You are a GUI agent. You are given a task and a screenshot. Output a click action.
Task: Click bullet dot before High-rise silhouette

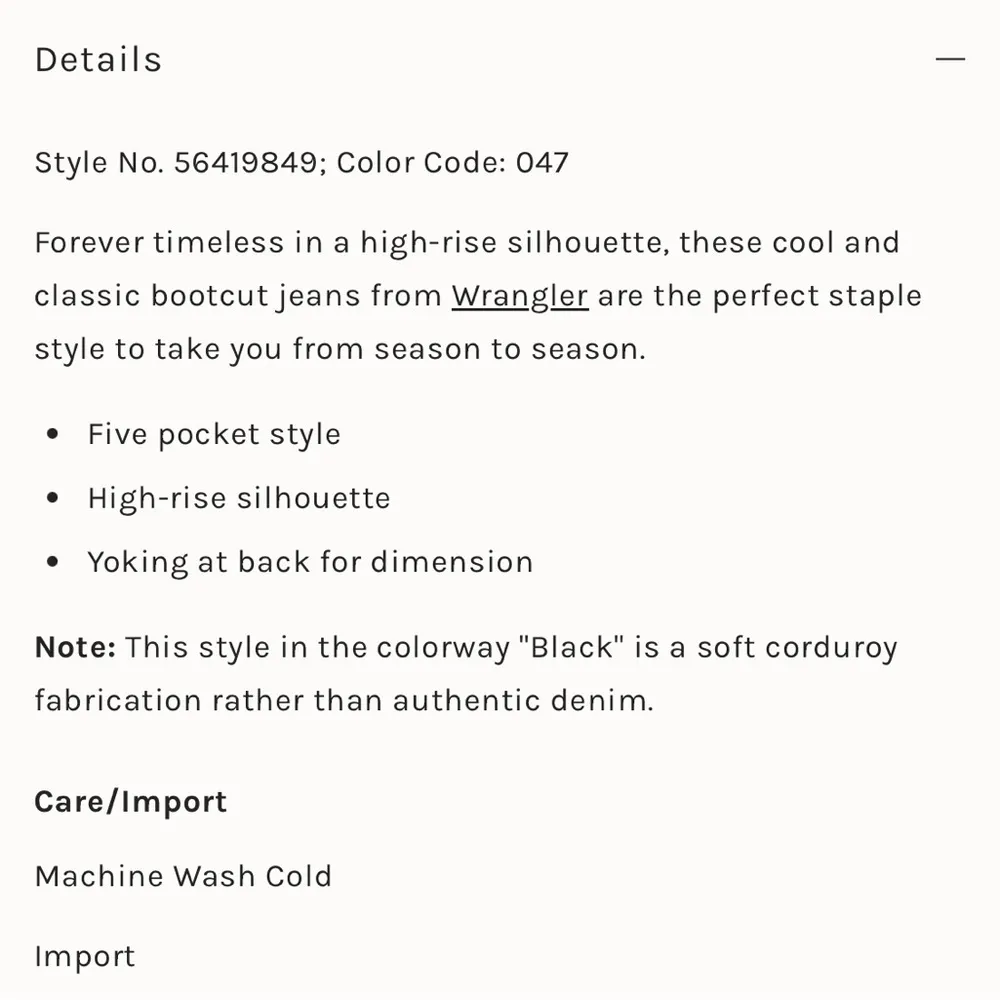pos(53,499)
